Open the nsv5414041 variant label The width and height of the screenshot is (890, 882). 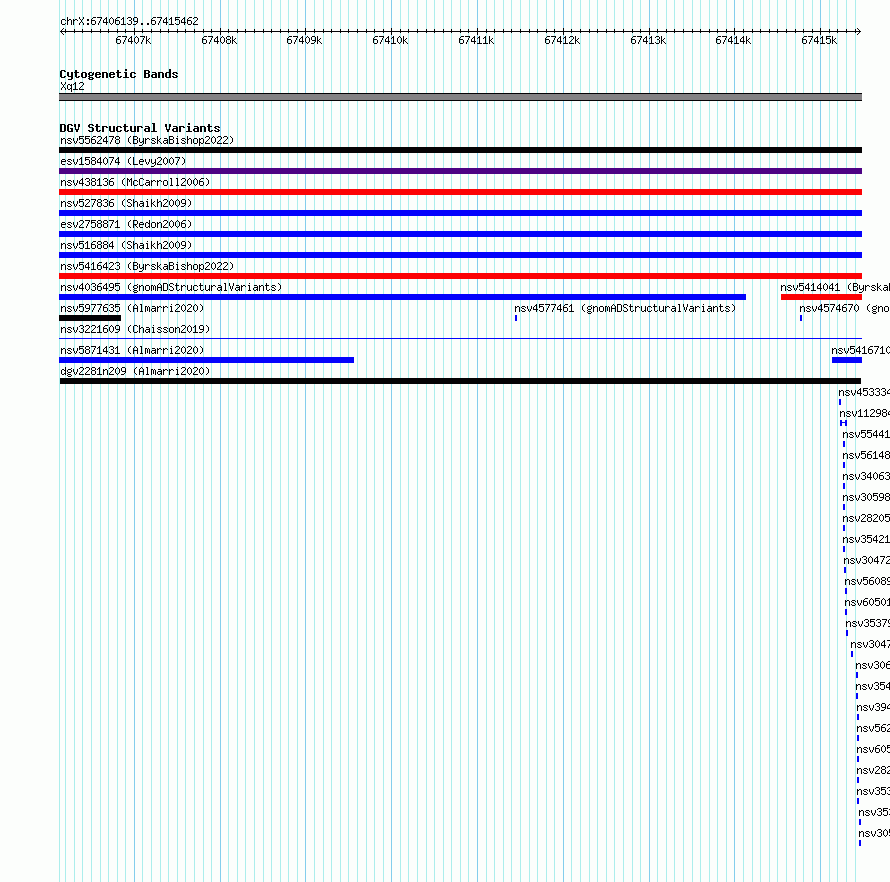tap(835, 287)
